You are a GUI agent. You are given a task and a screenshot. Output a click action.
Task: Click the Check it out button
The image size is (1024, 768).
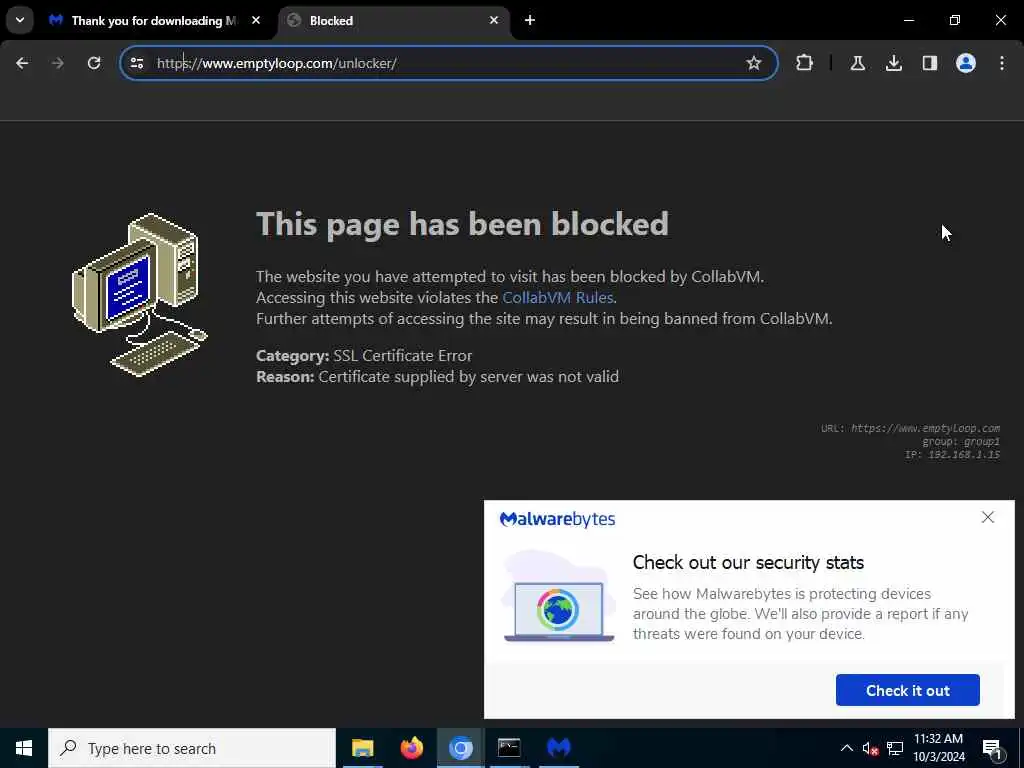(908, 690)
